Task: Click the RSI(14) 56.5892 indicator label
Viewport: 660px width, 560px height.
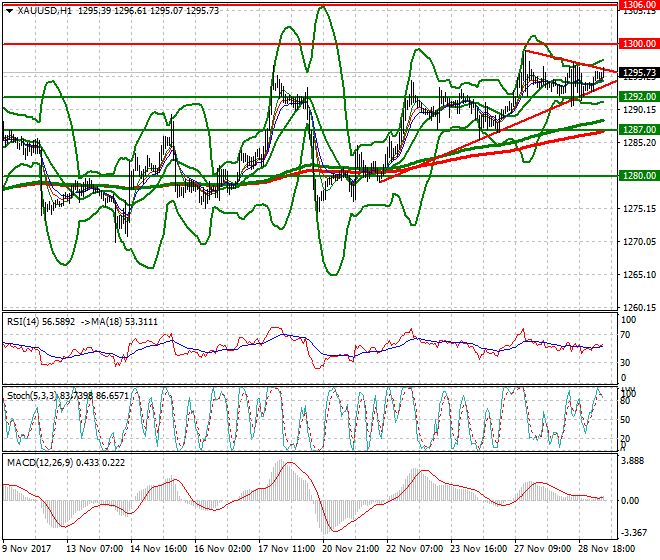Action: [x=41, y=322]
